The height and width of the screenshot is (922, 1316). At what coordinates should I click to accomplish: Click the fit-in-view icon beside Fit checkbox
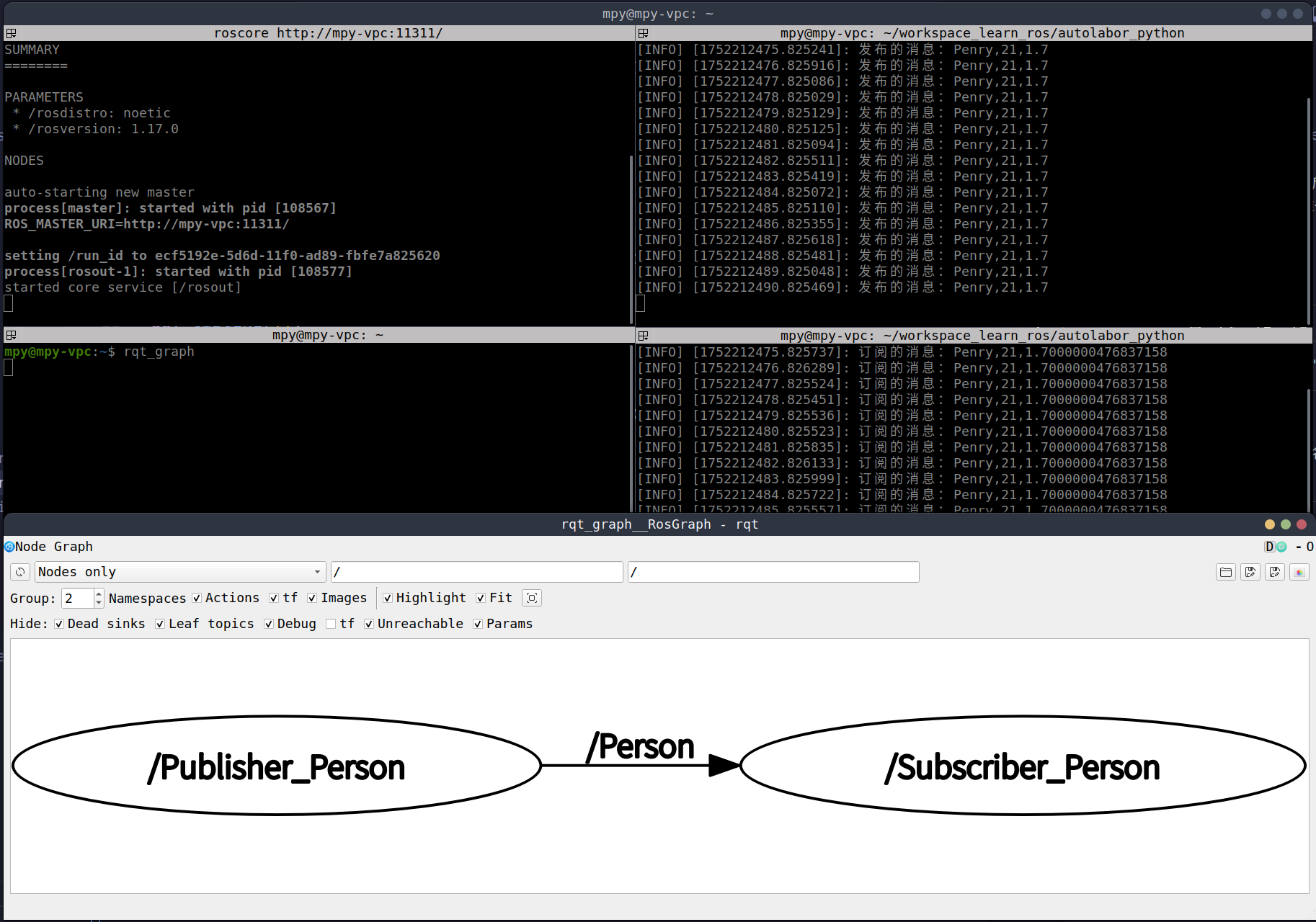pyautogui.click(x=532, y=598)
